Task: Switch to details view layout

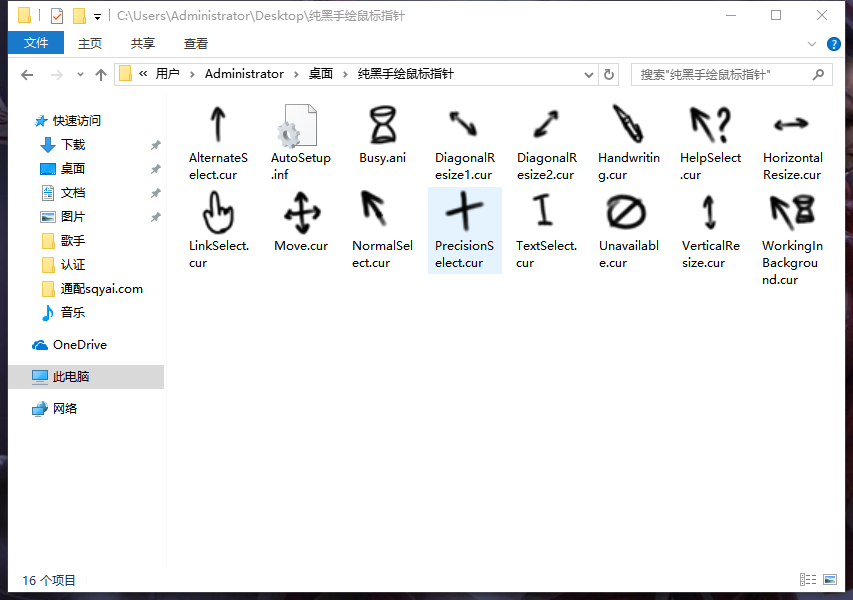Action: tap(808, 580)
